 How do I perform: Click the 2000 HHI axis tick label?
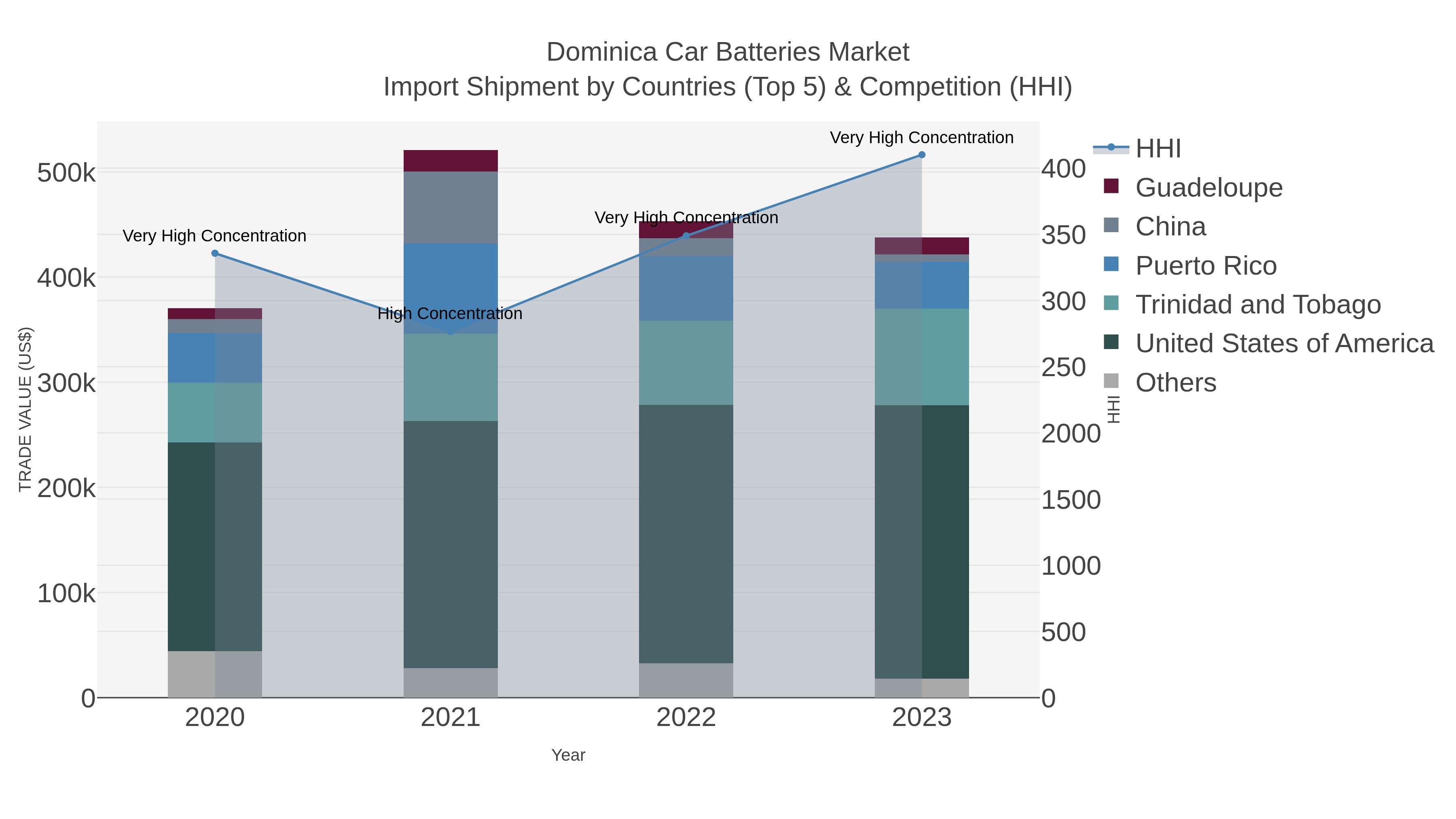click(1071, 434)
